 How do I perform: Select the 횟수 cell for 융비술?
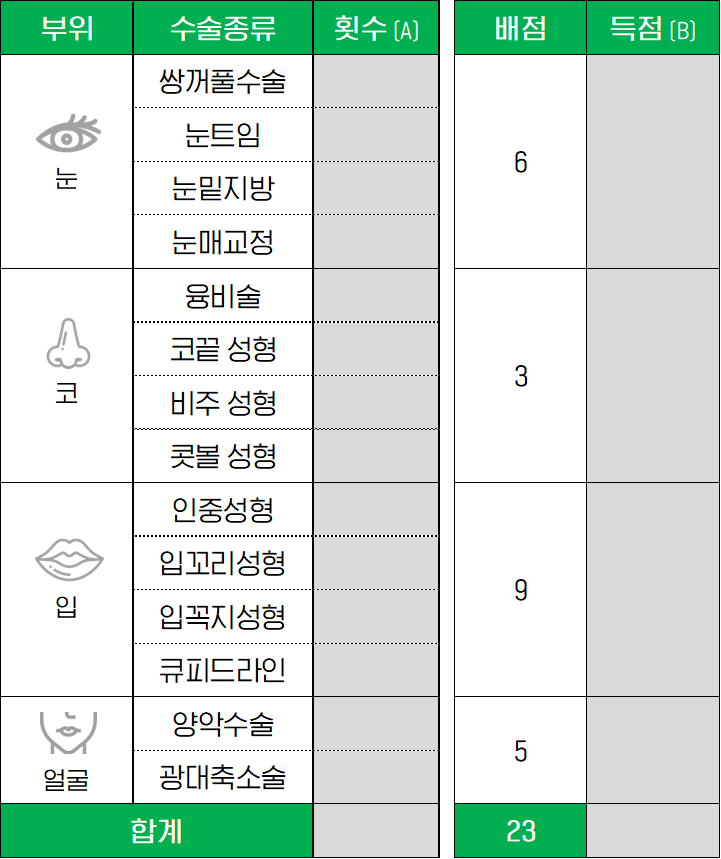pos(376,295)
